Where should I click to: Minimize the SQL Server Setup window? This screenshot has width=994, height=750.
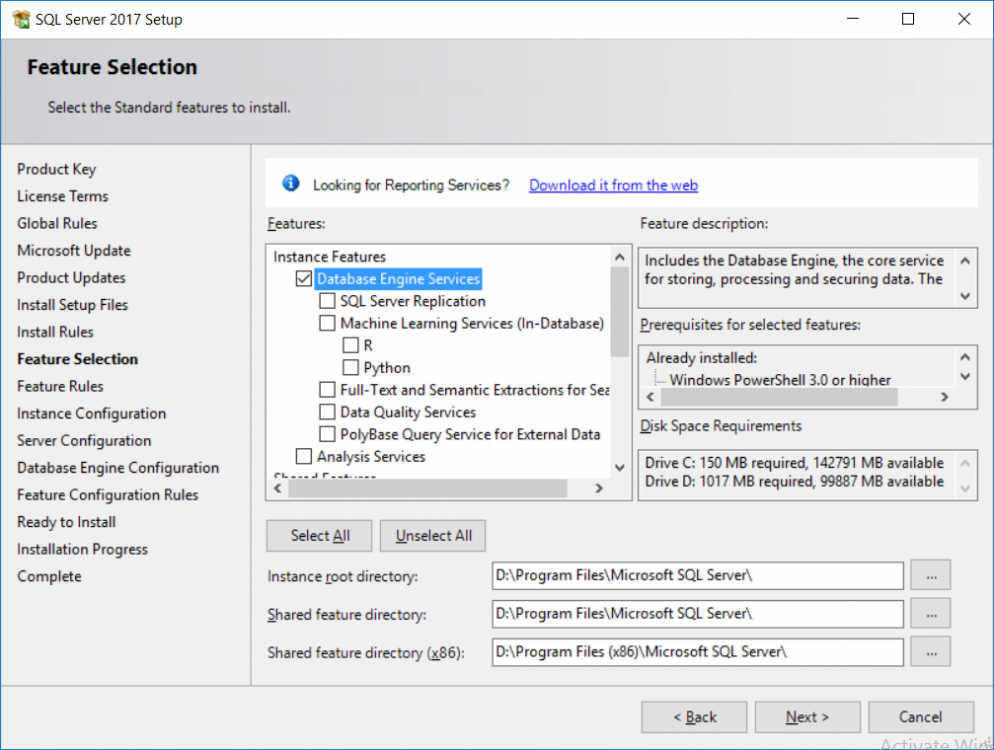tap(853, 19)
